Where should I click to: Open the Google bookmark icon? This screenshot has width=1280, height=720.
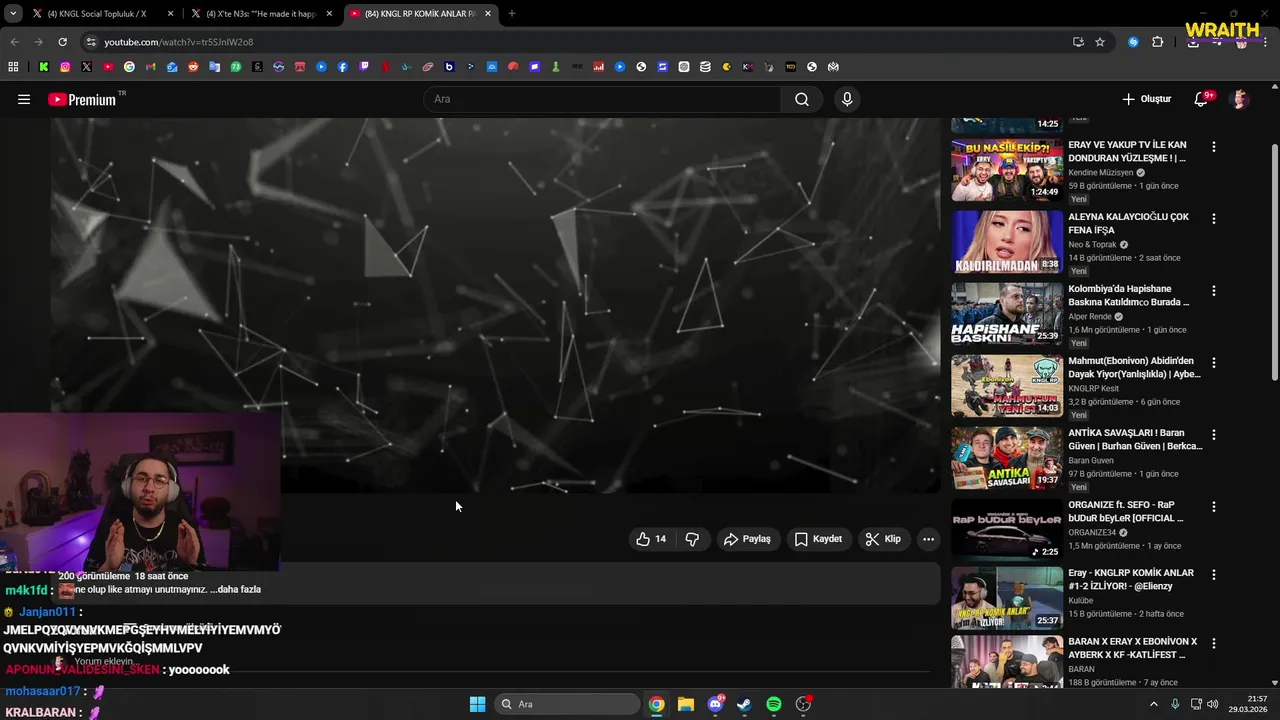(129, 67)
